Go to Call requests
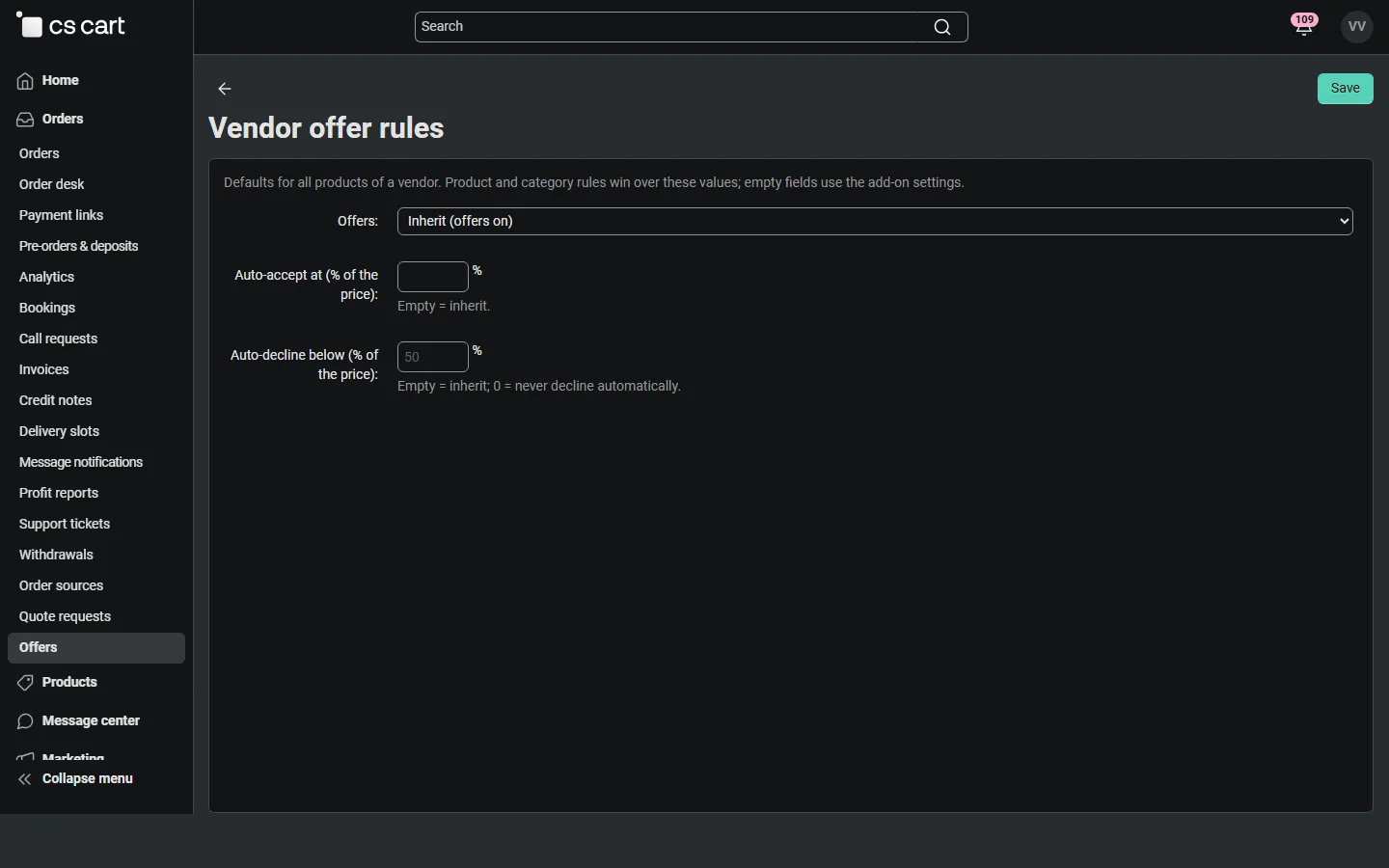Viewport: 1389px width, 868px height. (58, 339)
